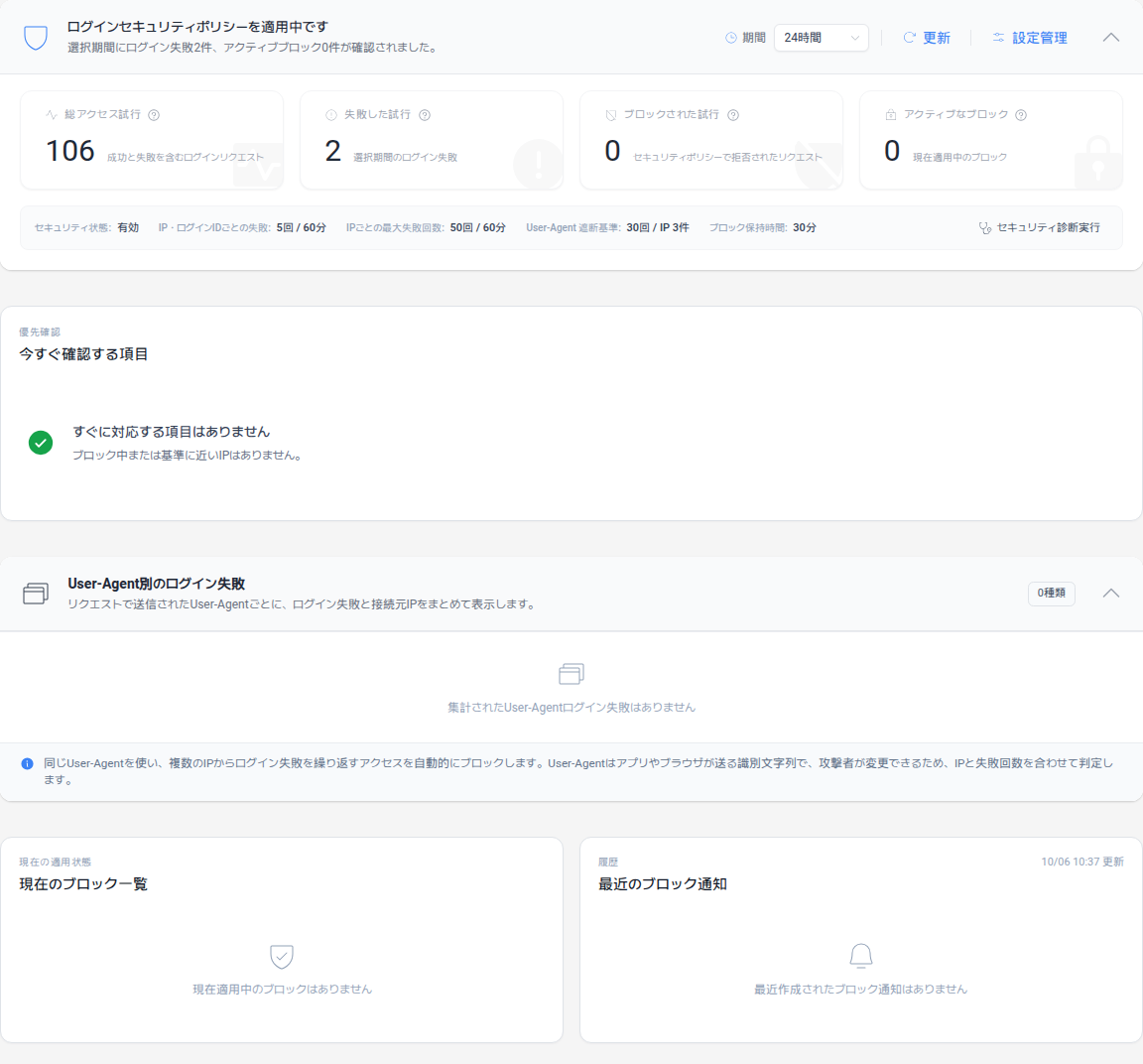Click the ログインセキュリティポリシーを適用中です title

tap(197, 27)
